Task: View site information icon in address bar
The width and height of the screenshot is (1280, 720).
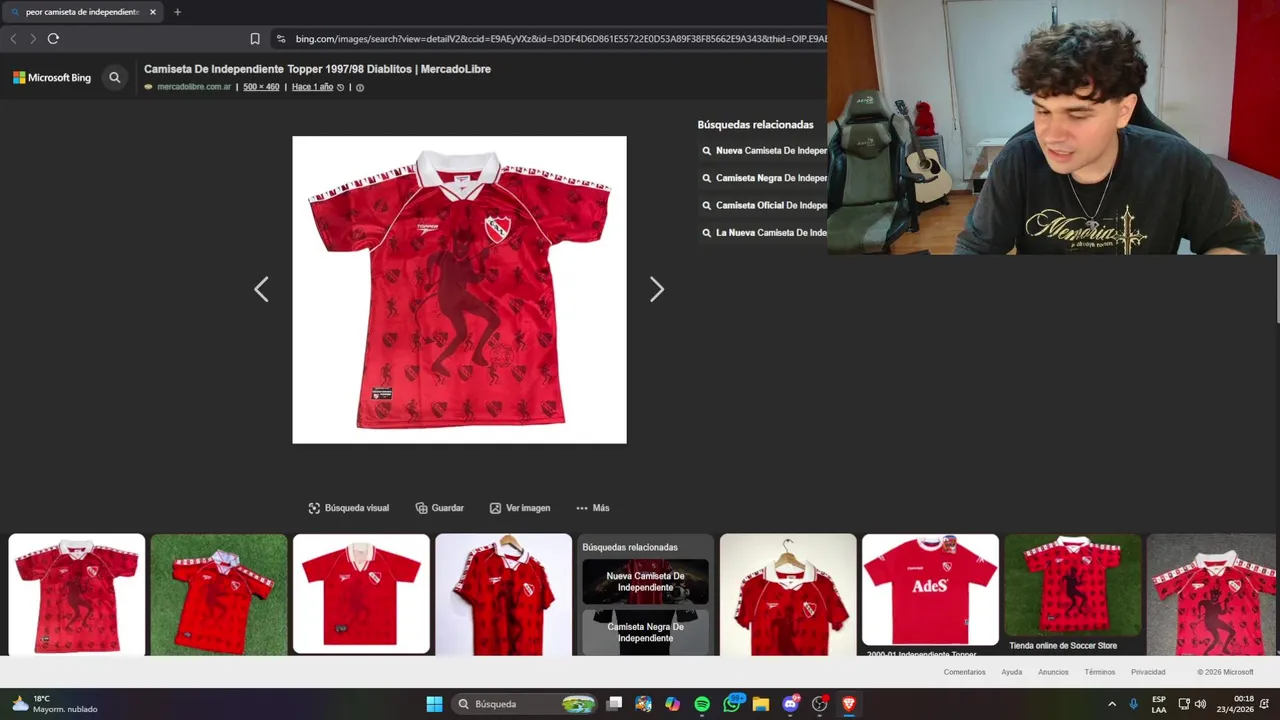Action: click(281, 38)
